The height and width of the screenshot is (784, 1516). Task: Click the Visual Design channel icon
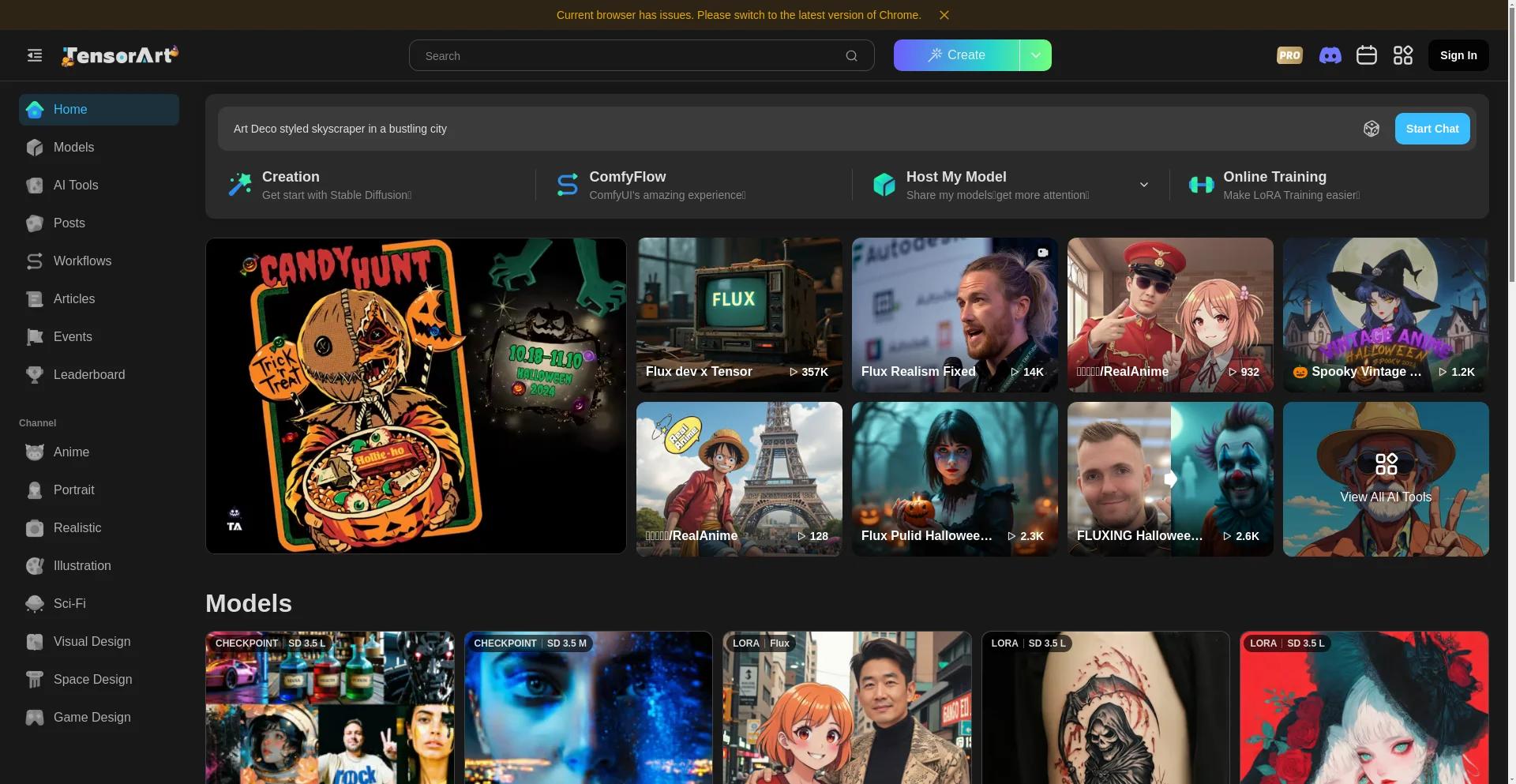(35, 642)
